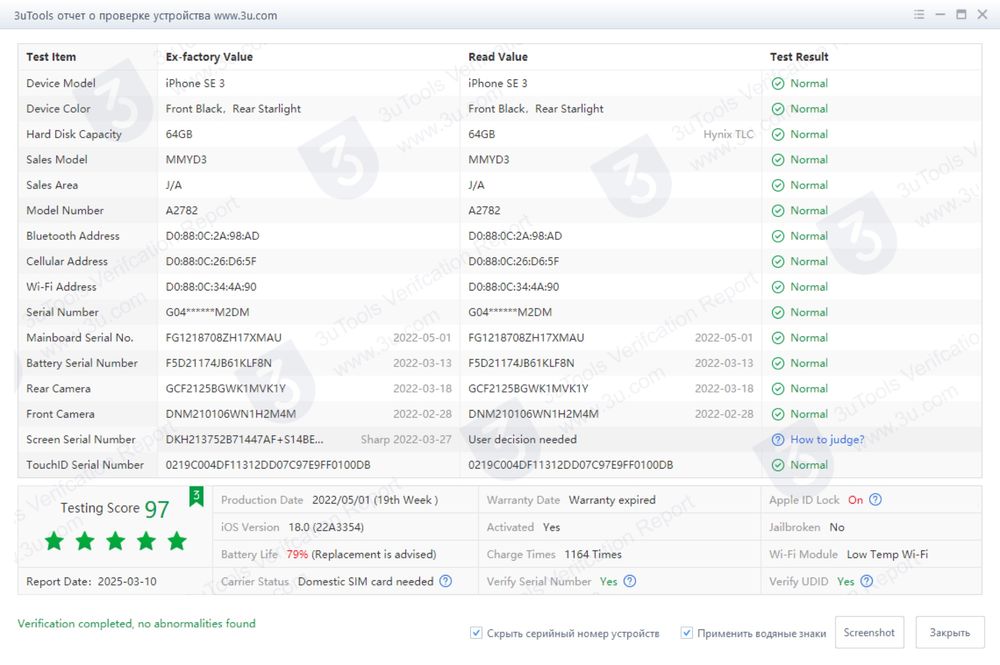Click the list menu icon in the title bar
Image resolution: width=1000 pixels, height=665 pixels.
[x=919, y=15]
